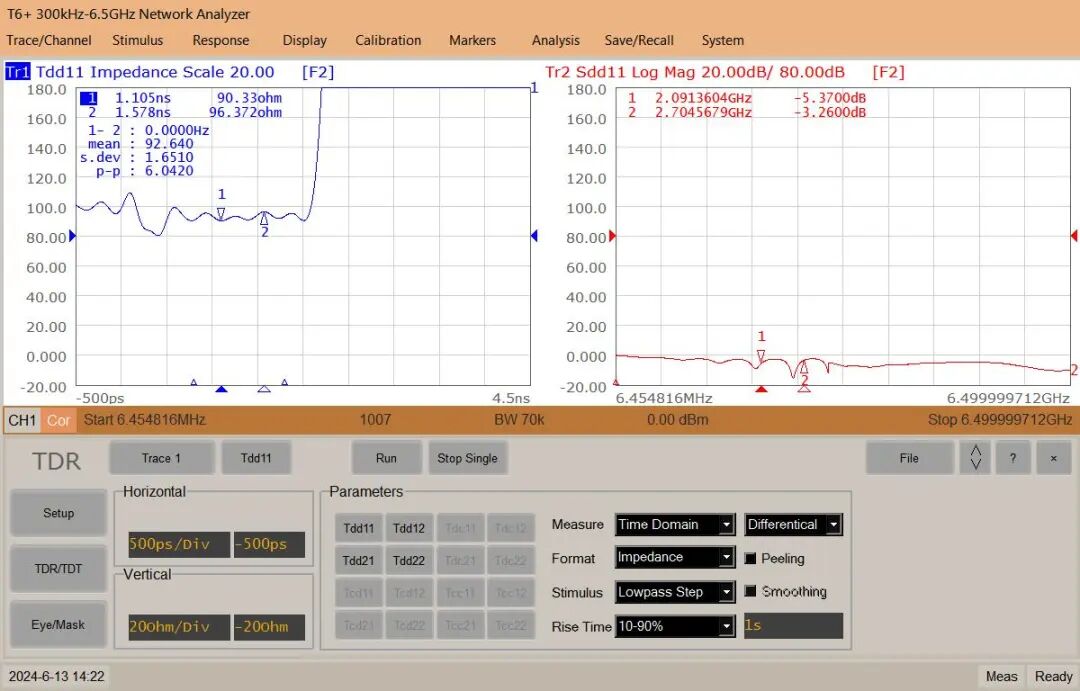Click the Cor correction status indicator
The width and height of the screenshot is (1080, 691).
click(x=58, y=420)
